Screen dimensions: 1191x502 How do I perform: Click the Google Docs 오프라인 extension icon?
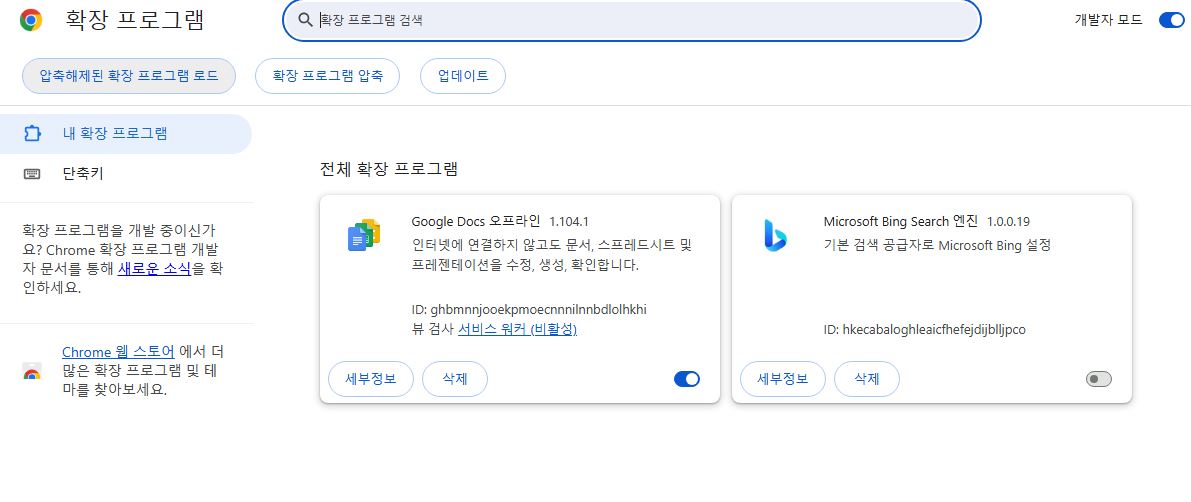point(364,235)
